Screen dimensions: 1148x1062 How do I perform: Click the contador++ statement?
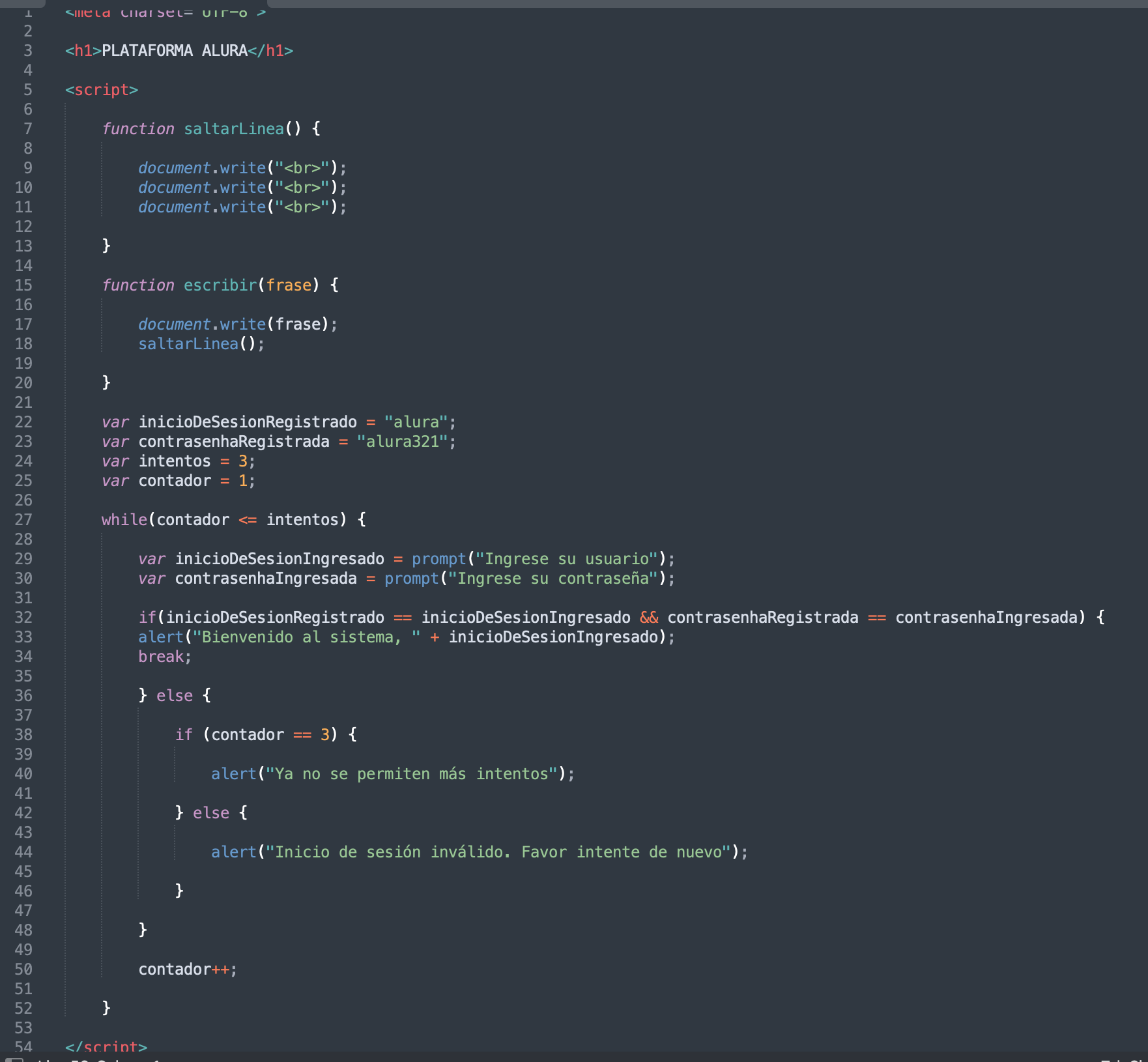(x=188, y=969)
